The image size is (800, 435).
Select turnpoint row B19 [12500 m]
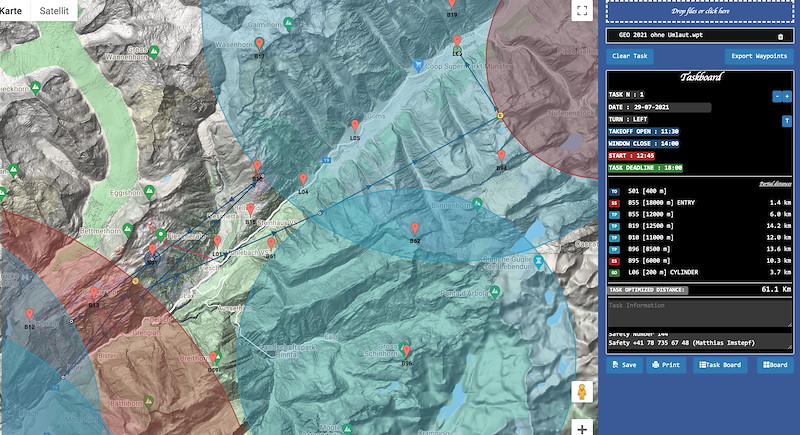700,226
